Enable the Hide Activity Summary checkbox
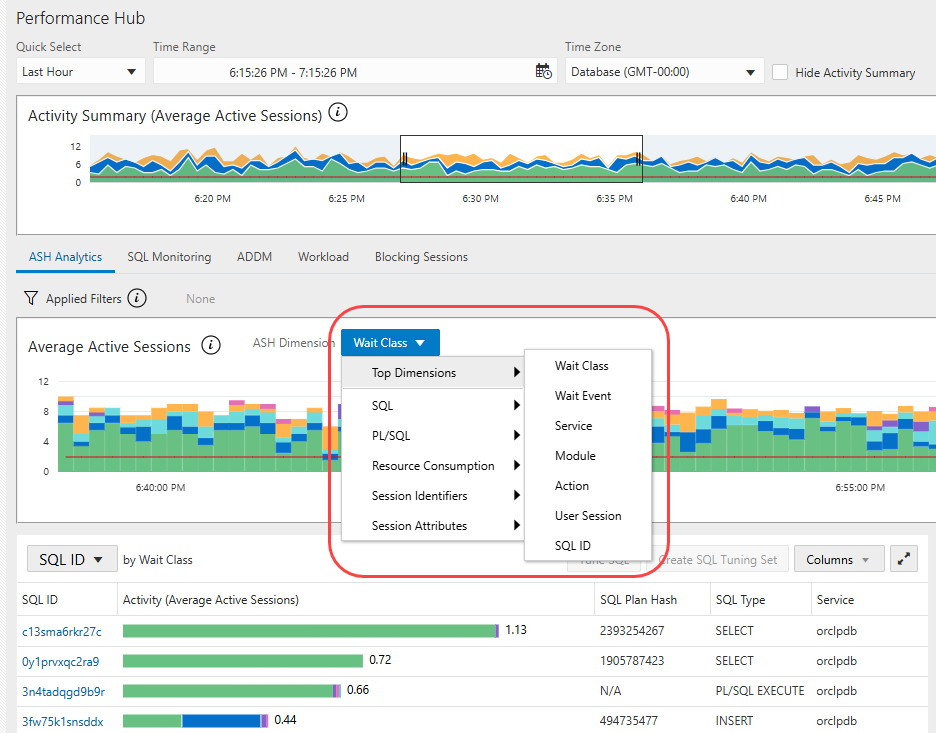936x733 pixels. 781,72
